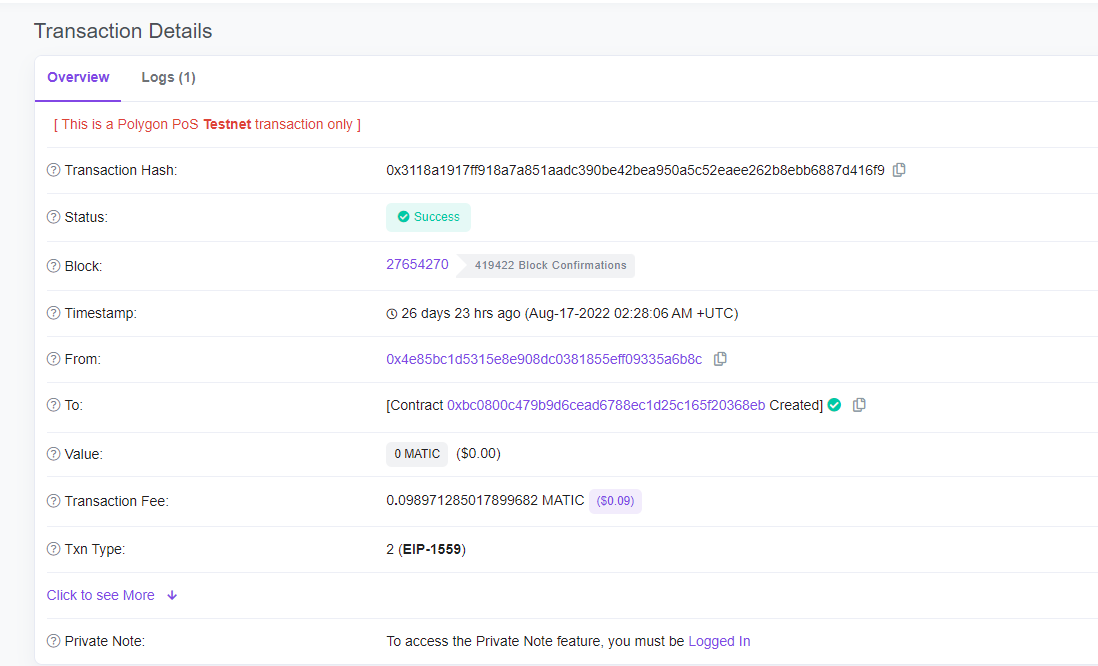The image size is (1098, 666).
Task: Switch to the Logs (1) tab
Action: 168,77
